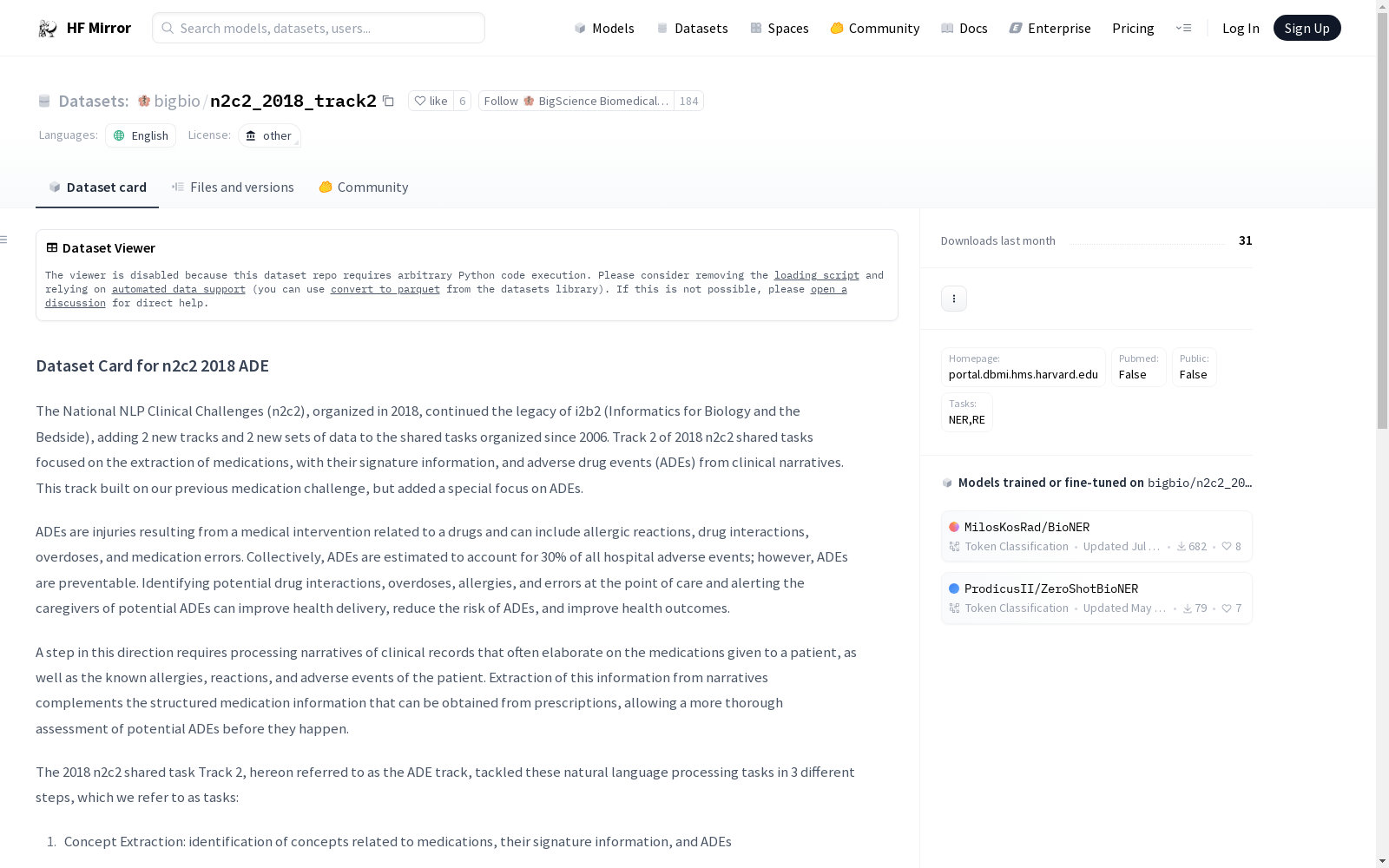Screen dimensions: 1389x868
Task: Select the Dataset card tab
Action: point(97,187)
